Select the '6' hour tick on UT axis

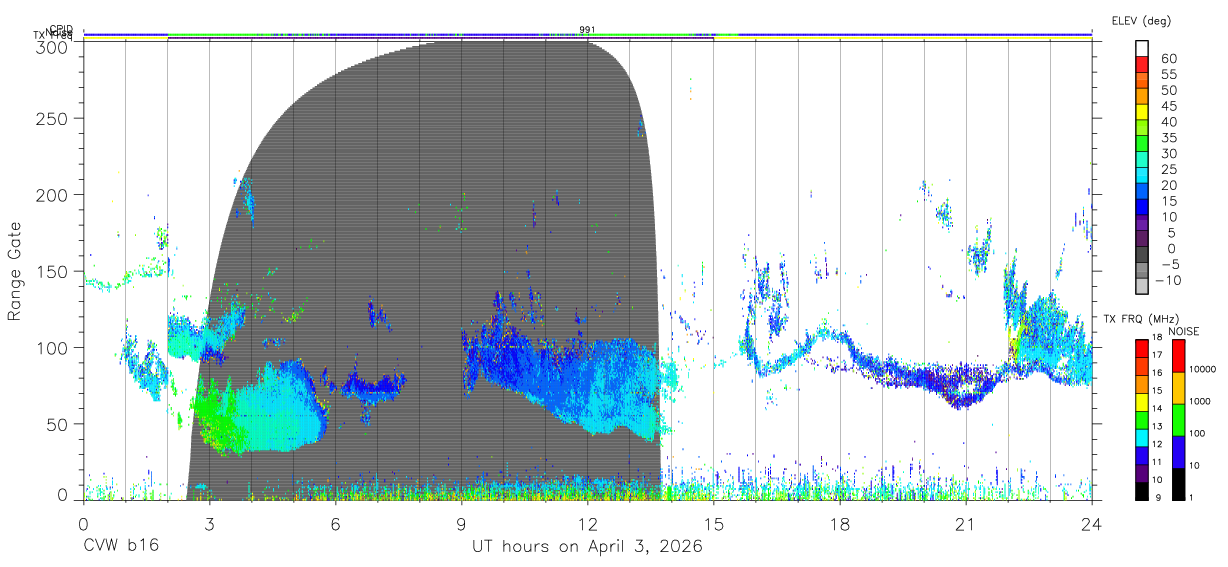[x=335, y=523]
